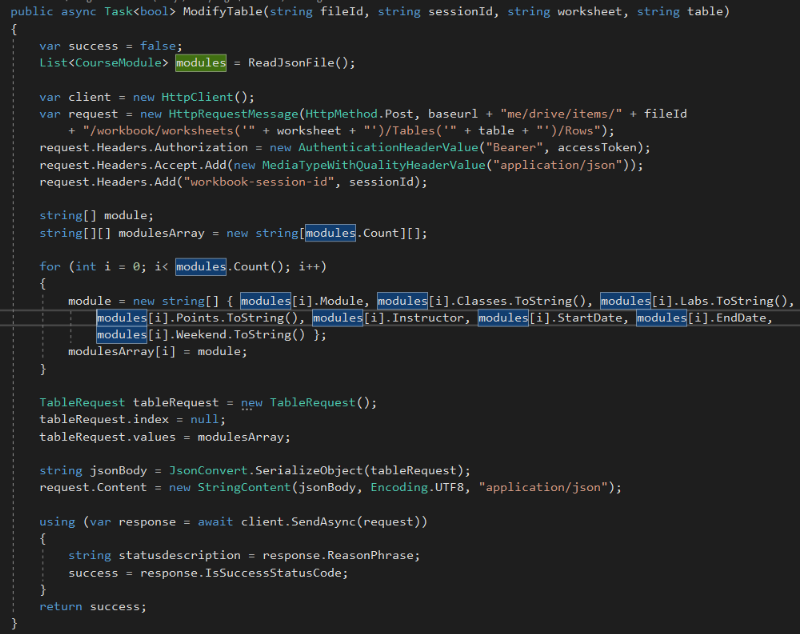800x634 pixels.
Task: Click the "workbook-session-id" string literal
Action: (x=258, y=182)
